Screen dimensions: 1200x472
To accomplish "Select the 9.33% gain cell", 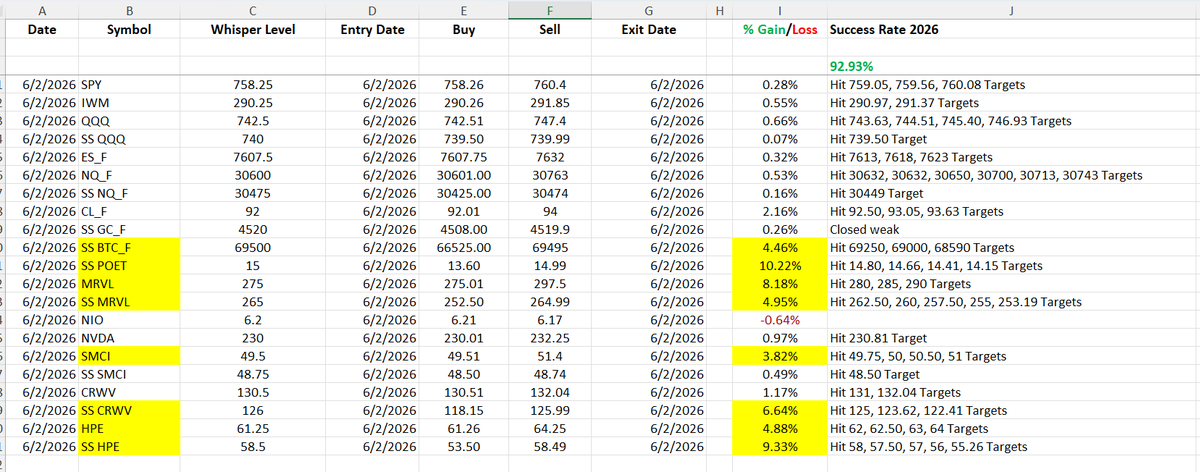I will click(779, 446).
